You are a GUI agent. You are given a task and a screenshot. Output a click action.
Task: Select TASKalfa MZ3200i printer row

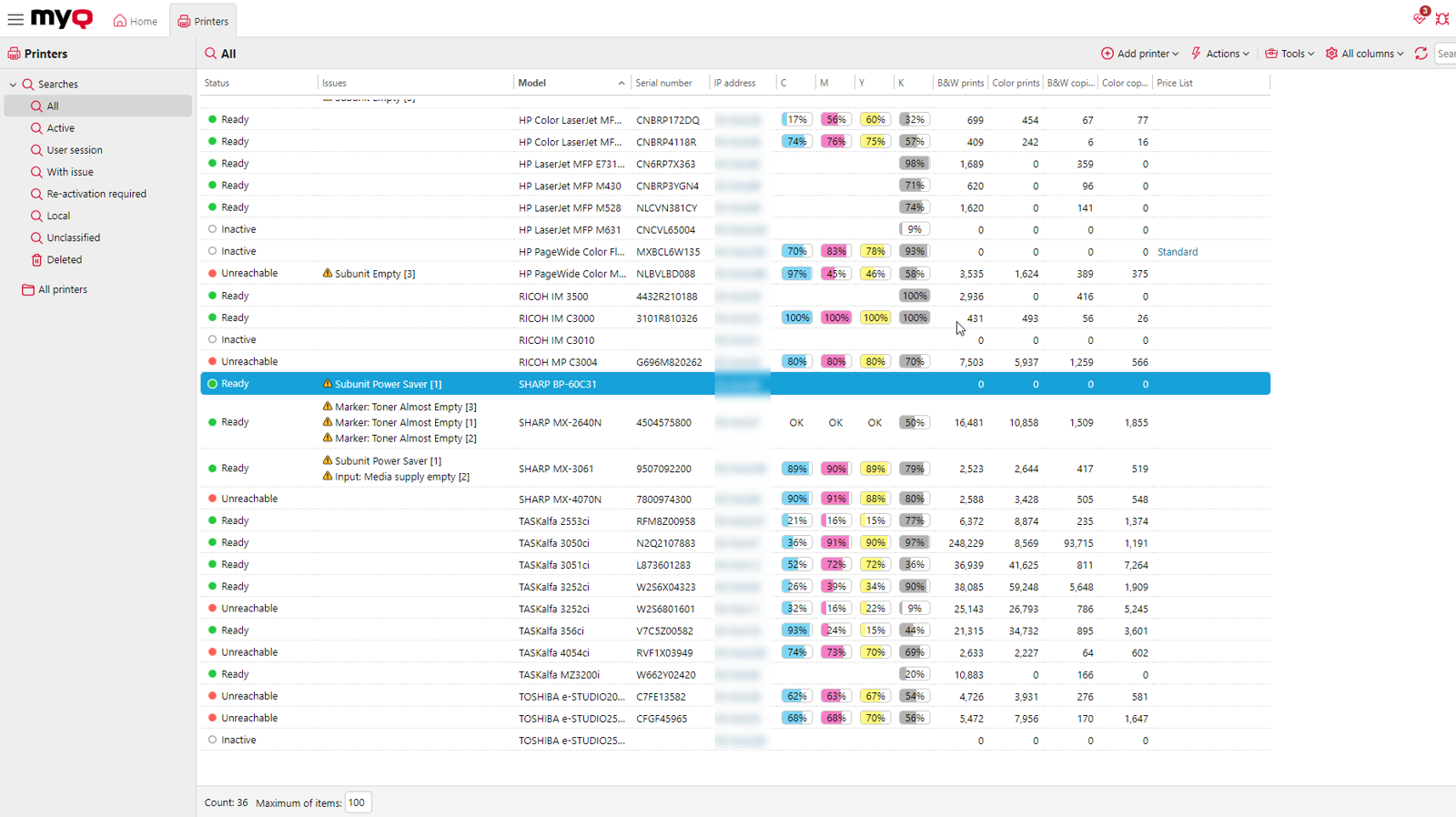coord(735,674)
